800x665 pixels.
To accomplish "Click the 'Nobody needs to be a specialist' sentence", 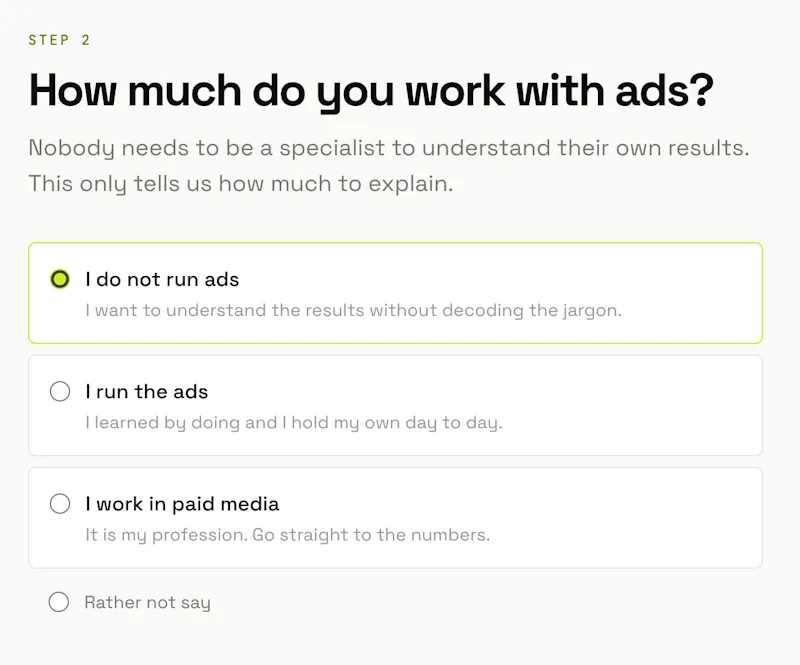I will (x=389, y=148).
